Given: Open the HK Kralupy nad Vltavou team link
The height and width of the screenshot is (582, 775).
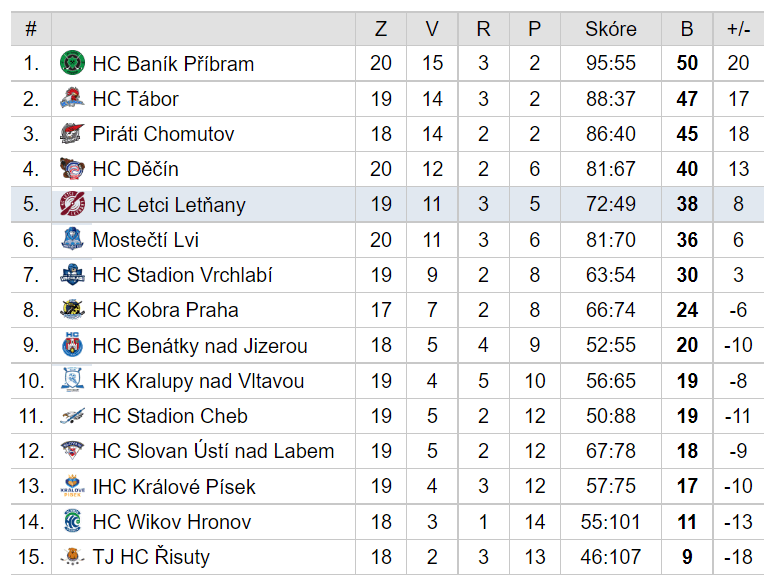Looking at the screenshot, I should [198, 381].
